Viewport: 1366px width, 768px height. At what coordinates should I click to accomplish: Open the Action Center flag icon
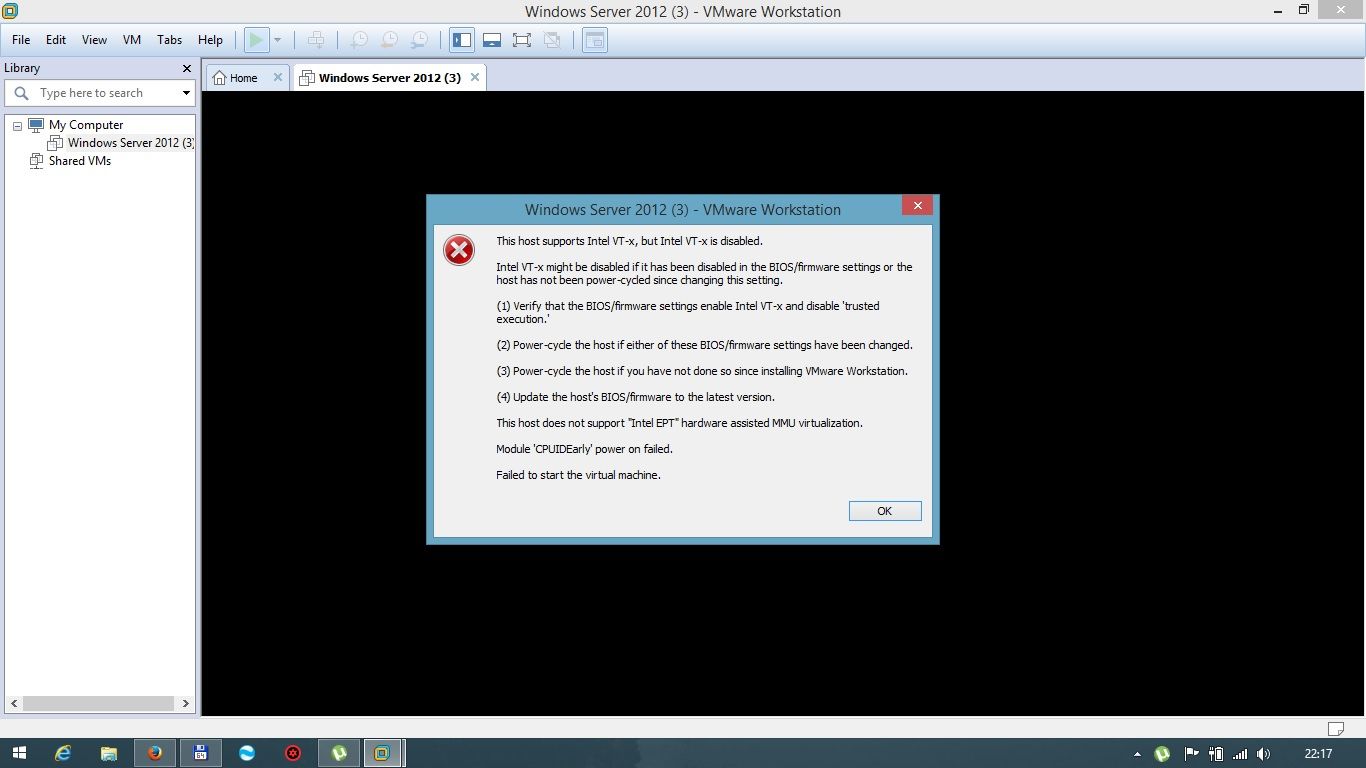pyautogui.click(x=1191, y=754)
